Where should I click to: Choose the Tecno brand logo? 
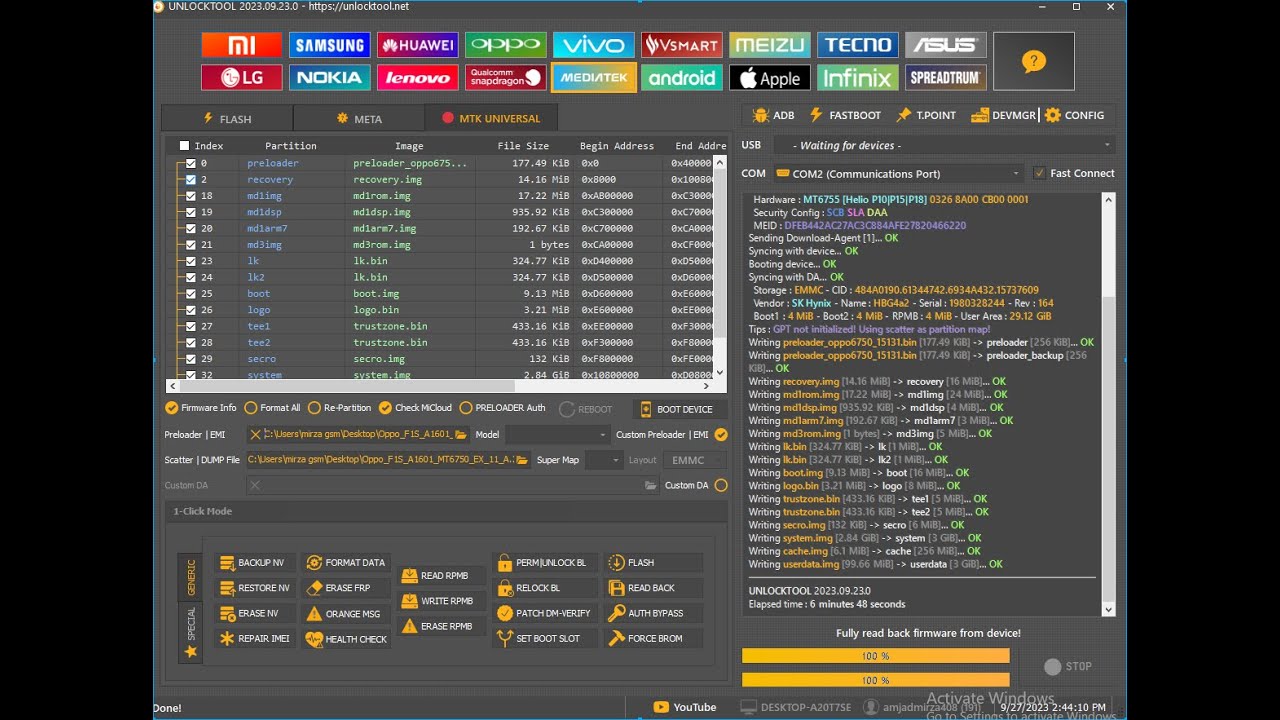tap(857, 45)
